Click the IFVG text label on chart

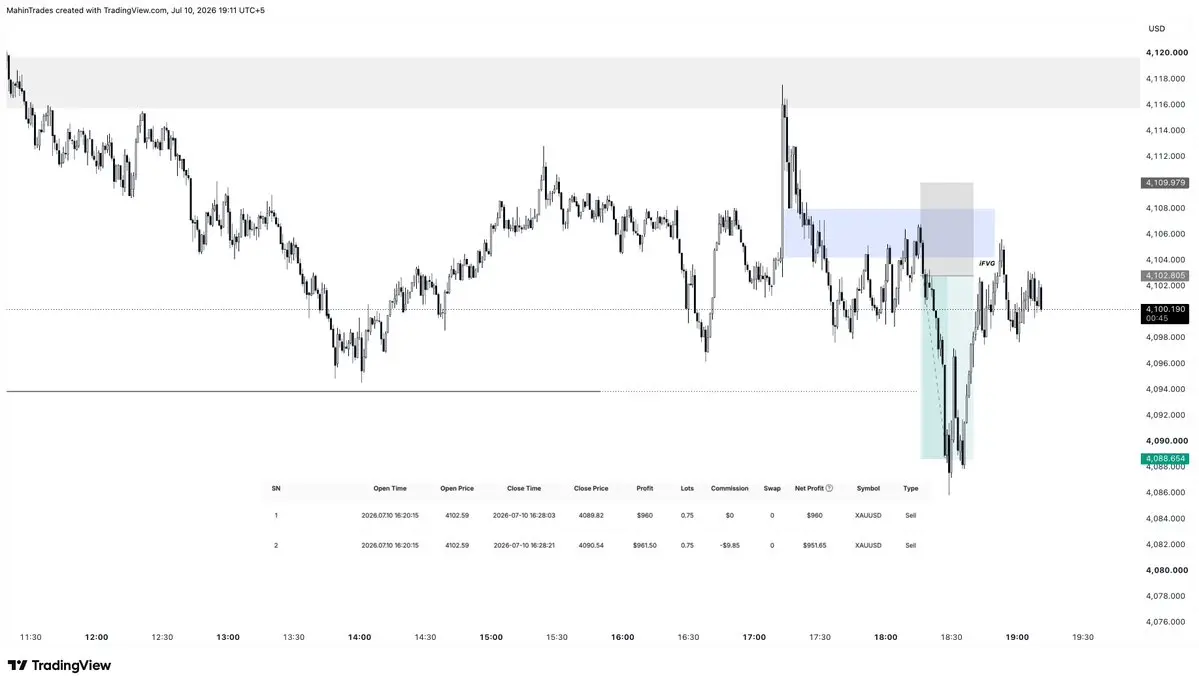click(987, 264)
